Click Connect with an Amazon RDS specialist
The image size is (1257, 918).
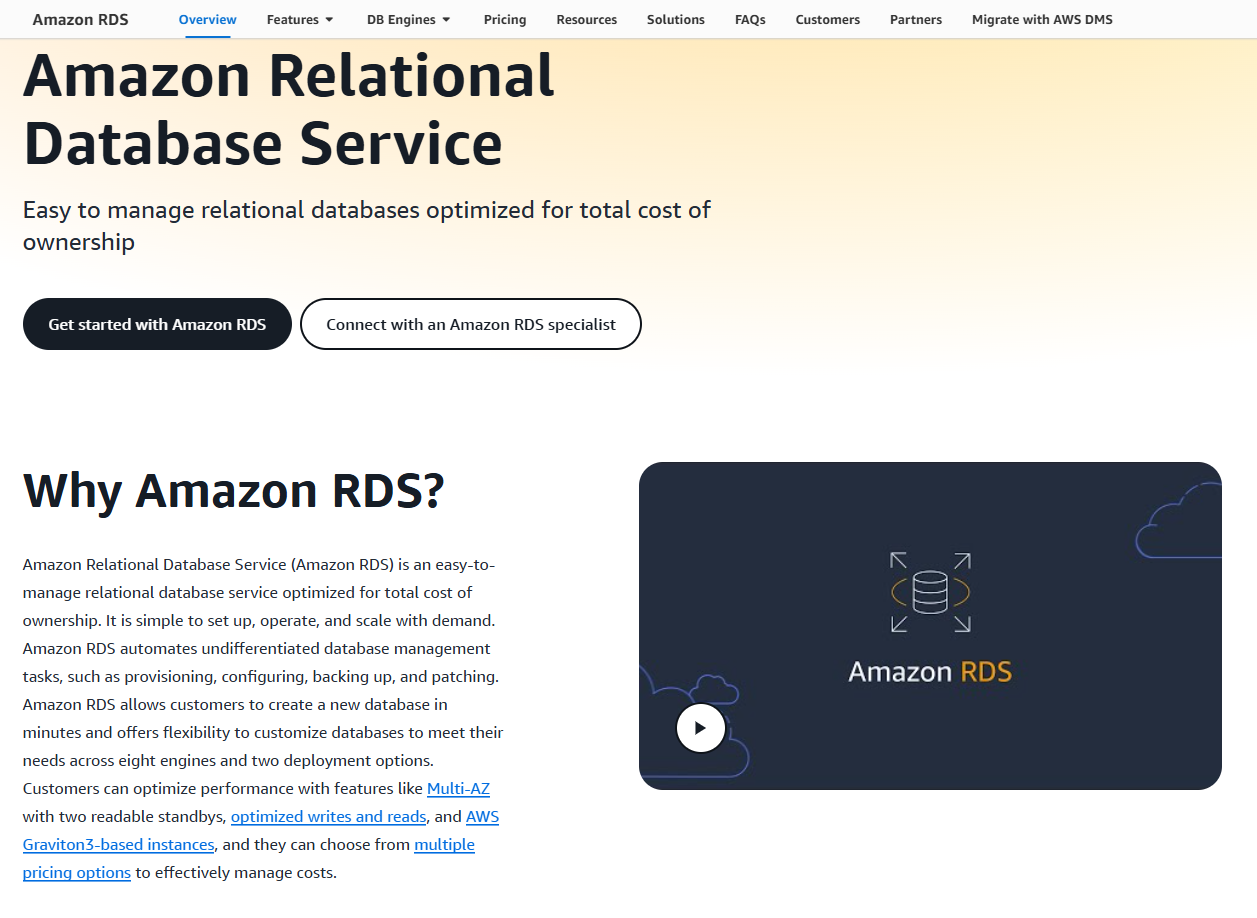[470, 324]
